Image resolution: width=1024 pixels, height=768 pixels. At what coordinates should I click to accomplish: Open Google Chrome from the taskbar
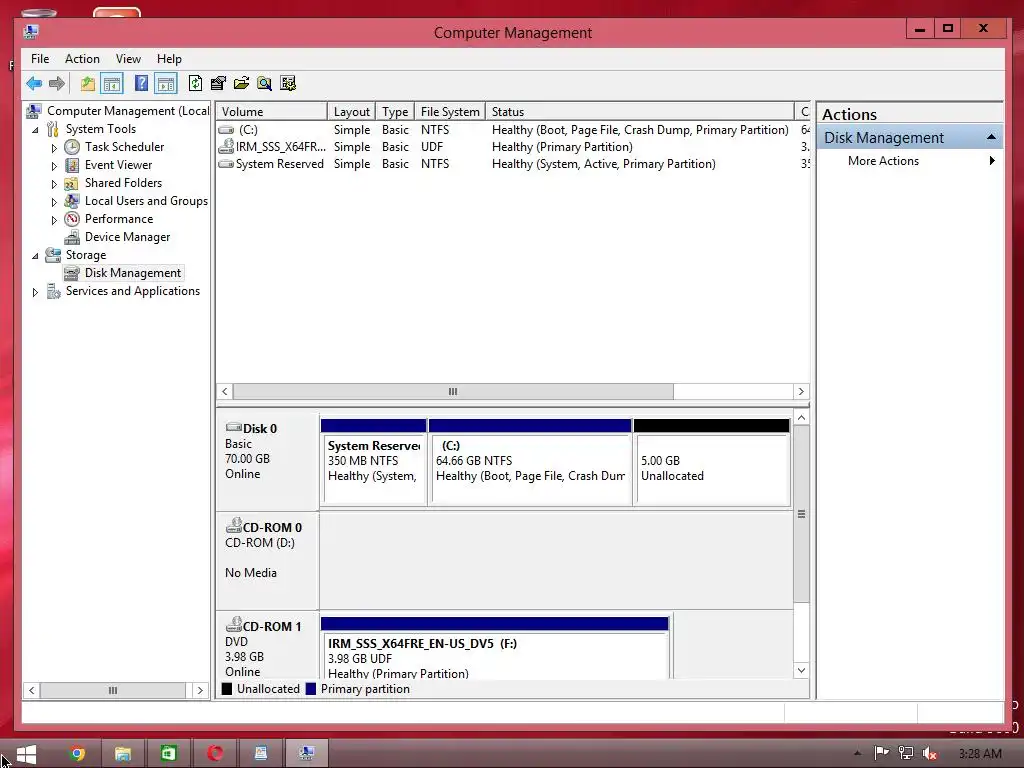pos(77,754)
